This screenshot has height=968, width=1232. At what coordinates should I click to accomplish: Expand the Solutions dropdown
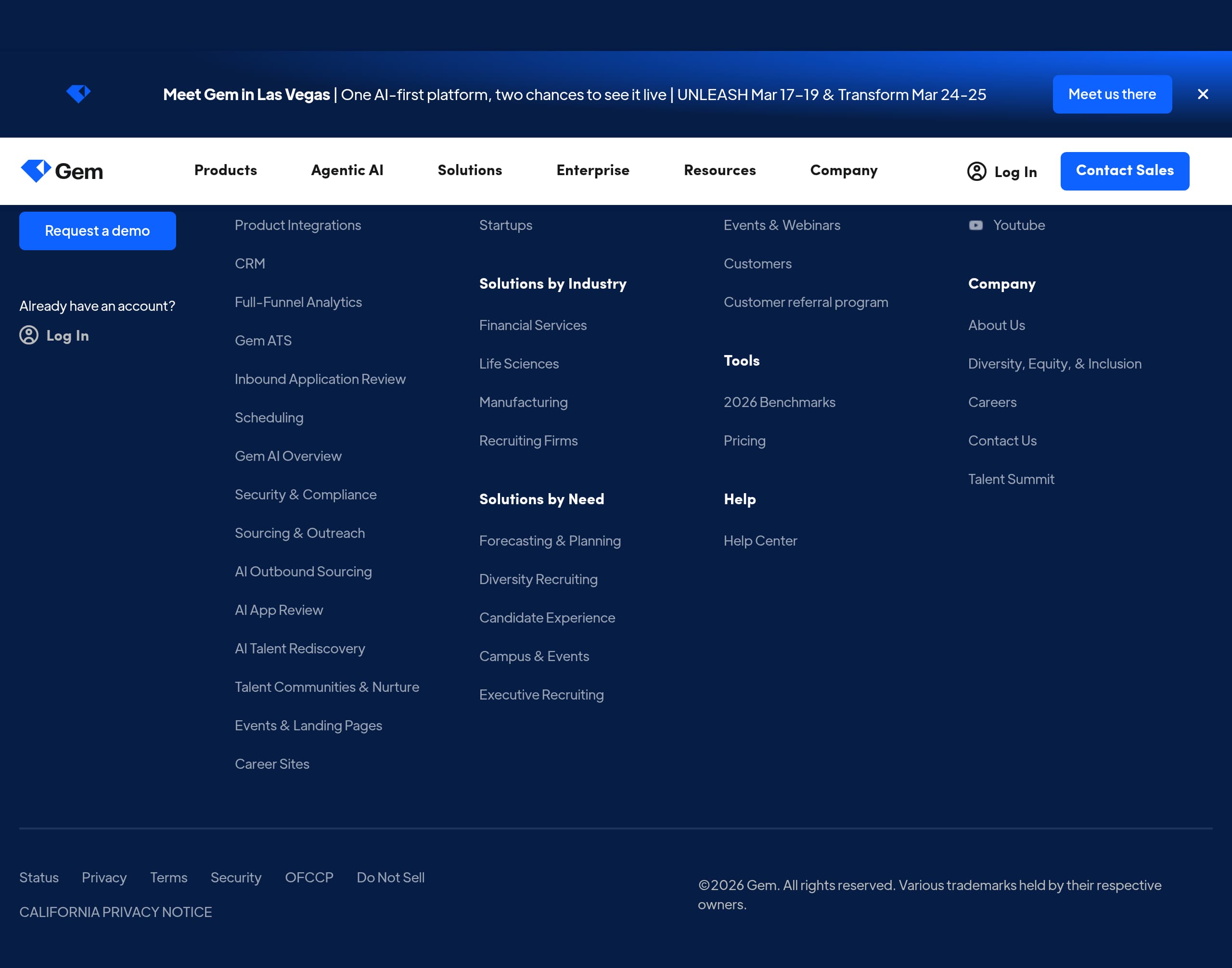tap(469, 171)
